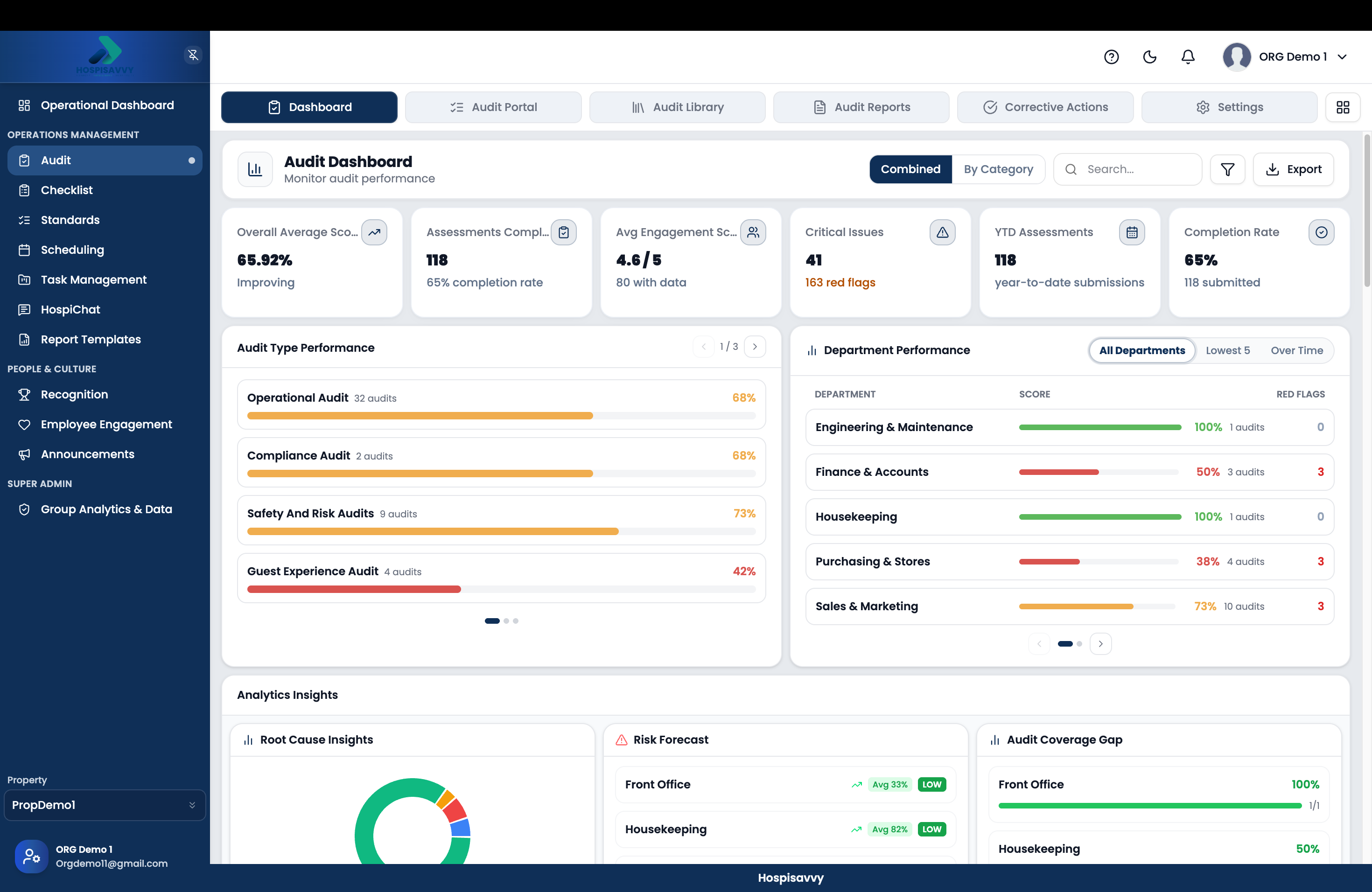
Task: Open Announcements in the sidebar
Action: coord(105,455)
